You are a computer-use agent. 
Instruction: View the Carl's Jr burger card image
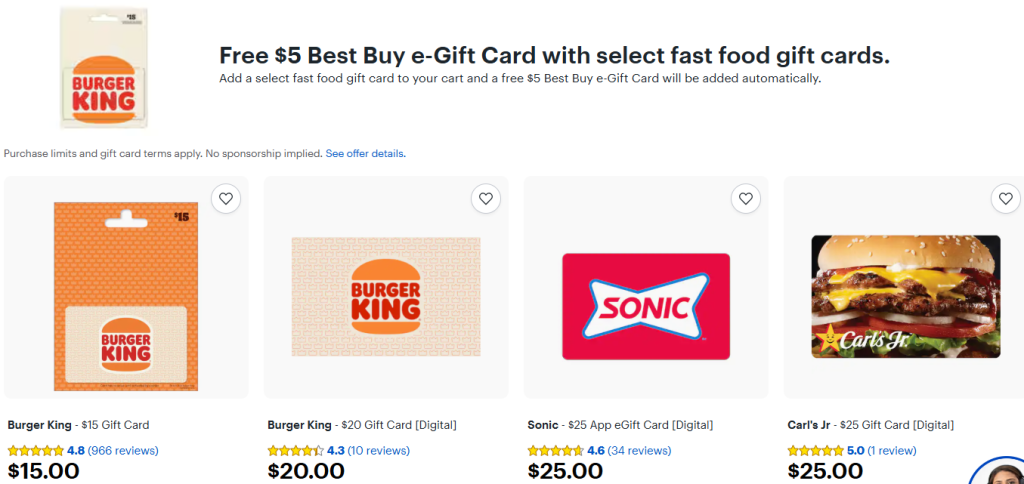pos(905,296)
